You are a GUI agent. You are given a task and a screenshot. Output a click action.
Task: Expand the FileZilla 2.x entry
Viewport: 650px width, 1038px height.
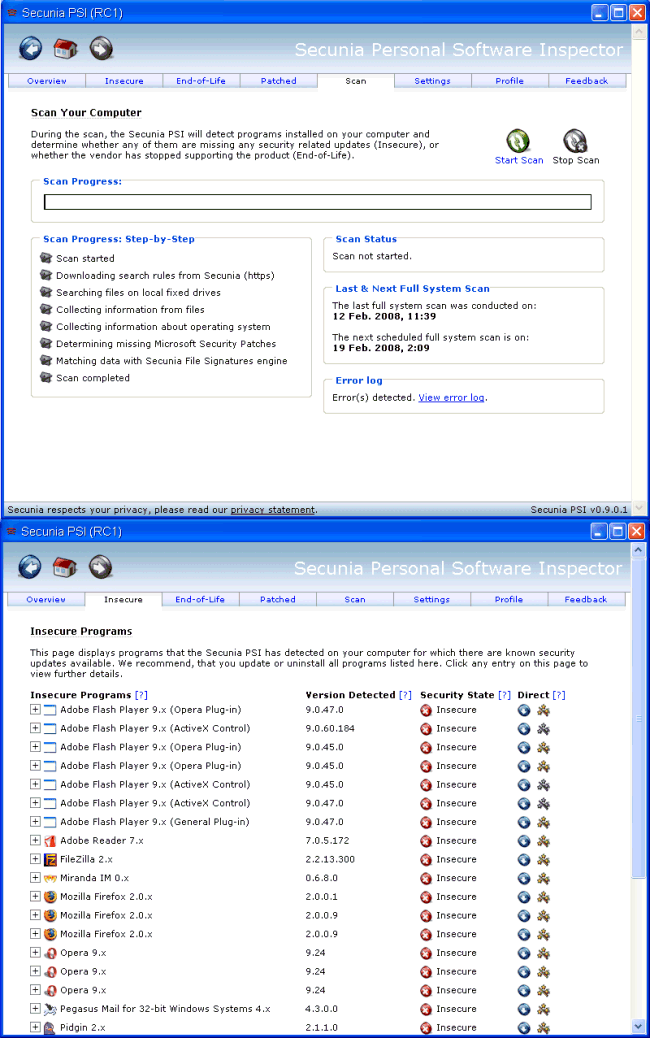[35, 859]
